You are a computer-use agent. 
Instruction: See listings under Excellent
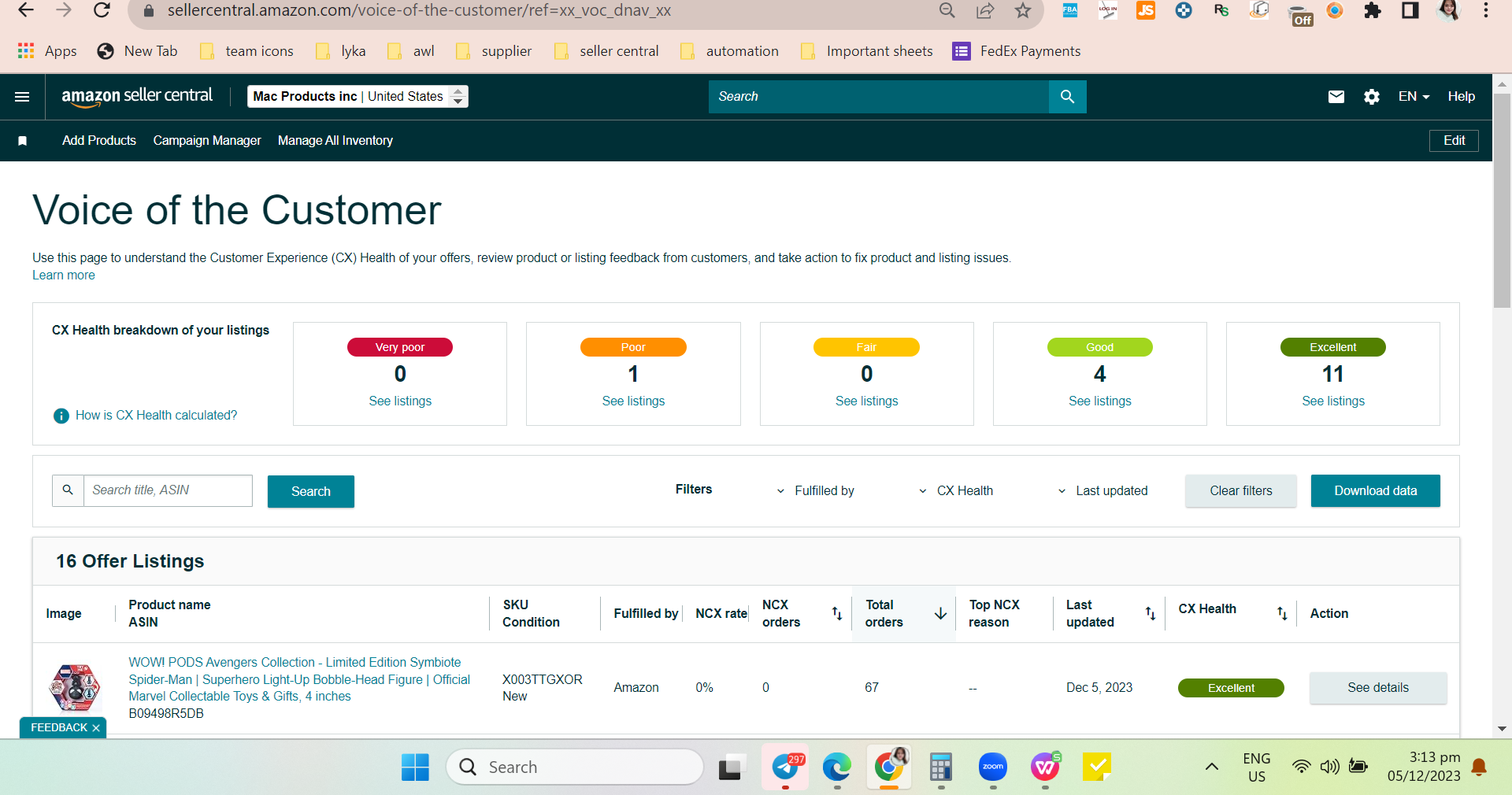point(1333,401)
